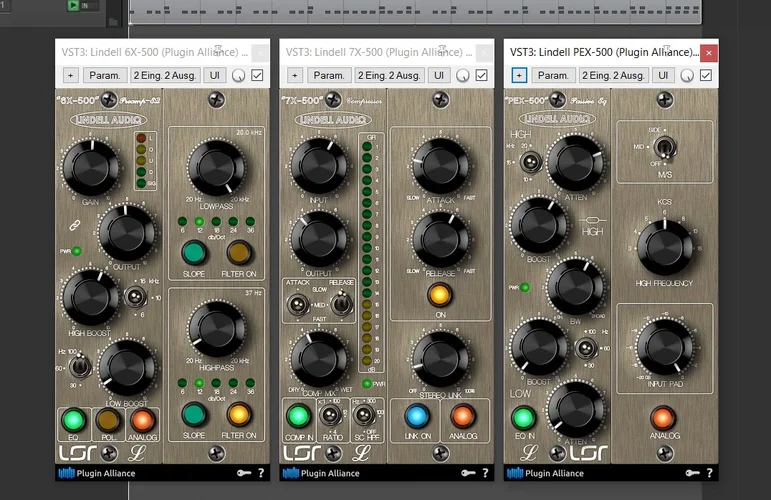Click the key icon in 6X-500 footer
This screenshot has width=771, height=500.
(x=243, y=473)
